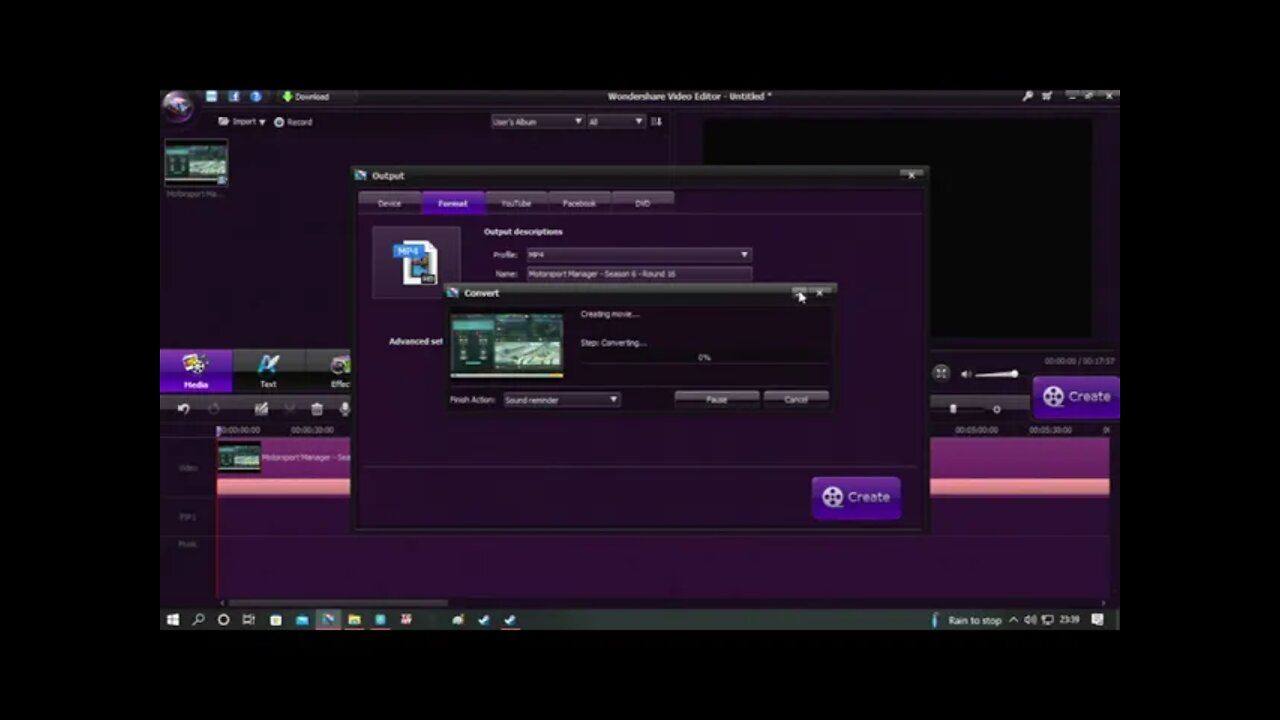
Task: Show hidden tray icons chevron
Action: click(1013, 620)
